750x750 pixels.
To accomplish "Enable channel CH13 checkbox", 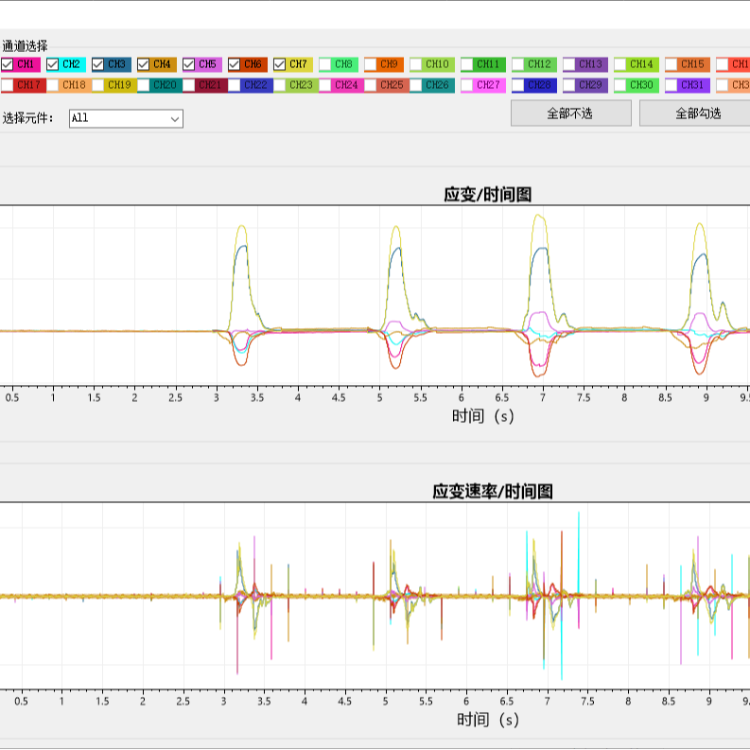I will [x=569, y=64].
